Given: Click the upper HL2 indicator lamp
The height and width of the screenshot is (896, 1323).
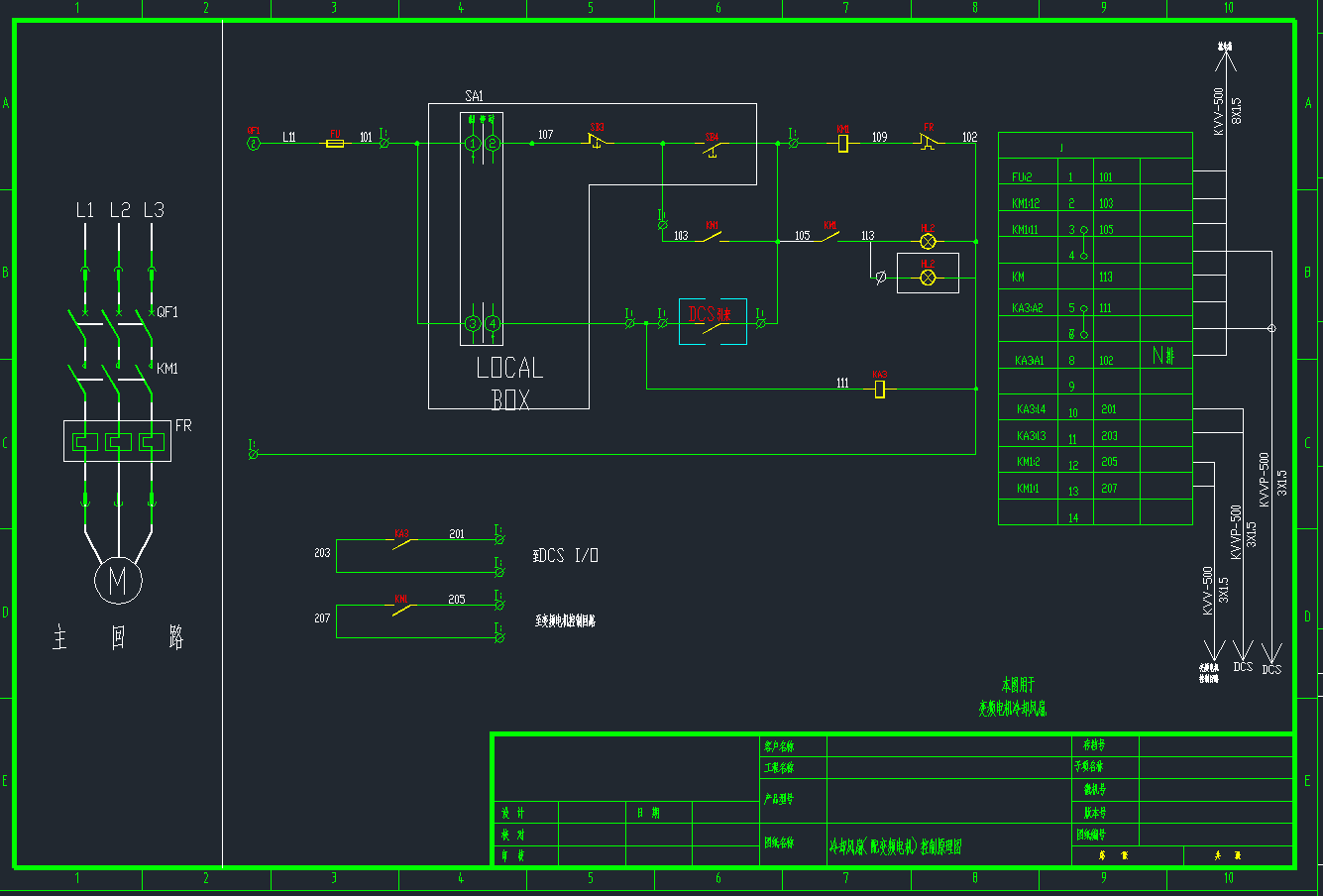Looking at the screenshot, I should tap(929, 241).
